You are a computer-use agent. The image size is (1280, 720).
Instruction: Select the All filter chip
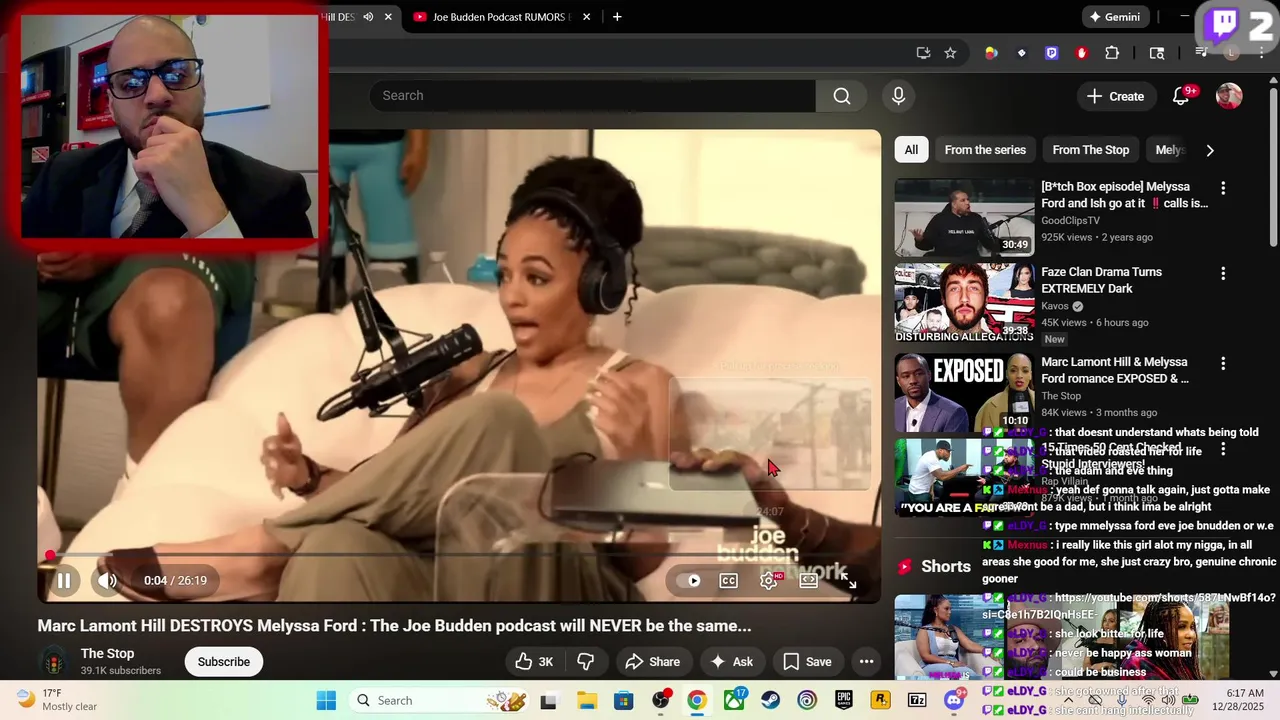[911, 150]
